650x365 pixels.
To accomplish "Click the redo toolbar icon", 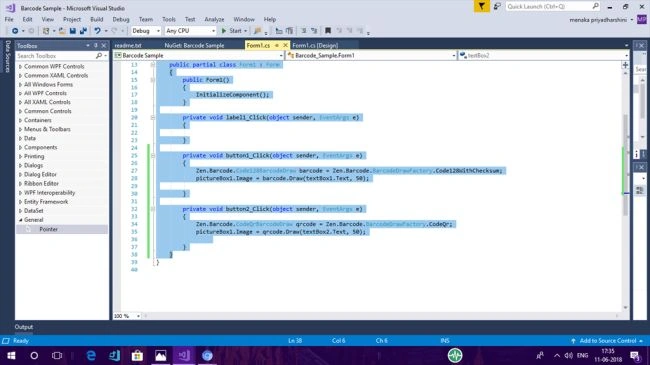I will [x=114, y=31].
